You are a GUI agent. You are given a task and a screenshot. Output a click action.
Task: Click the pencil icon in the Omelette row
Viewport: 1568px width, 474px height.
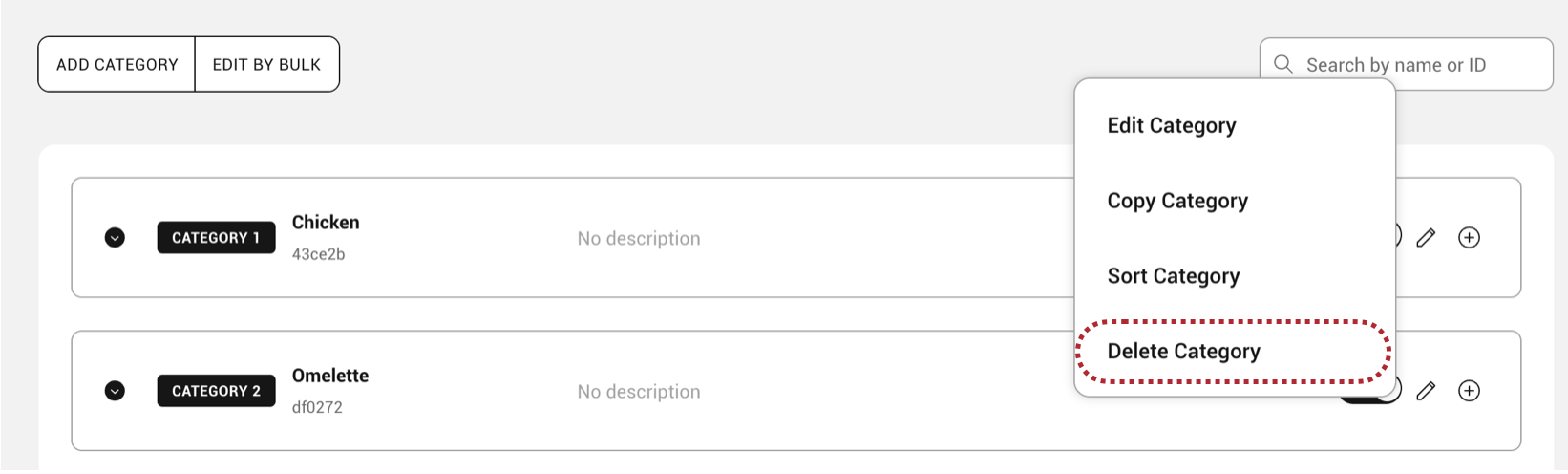[x=1426, y=391]
